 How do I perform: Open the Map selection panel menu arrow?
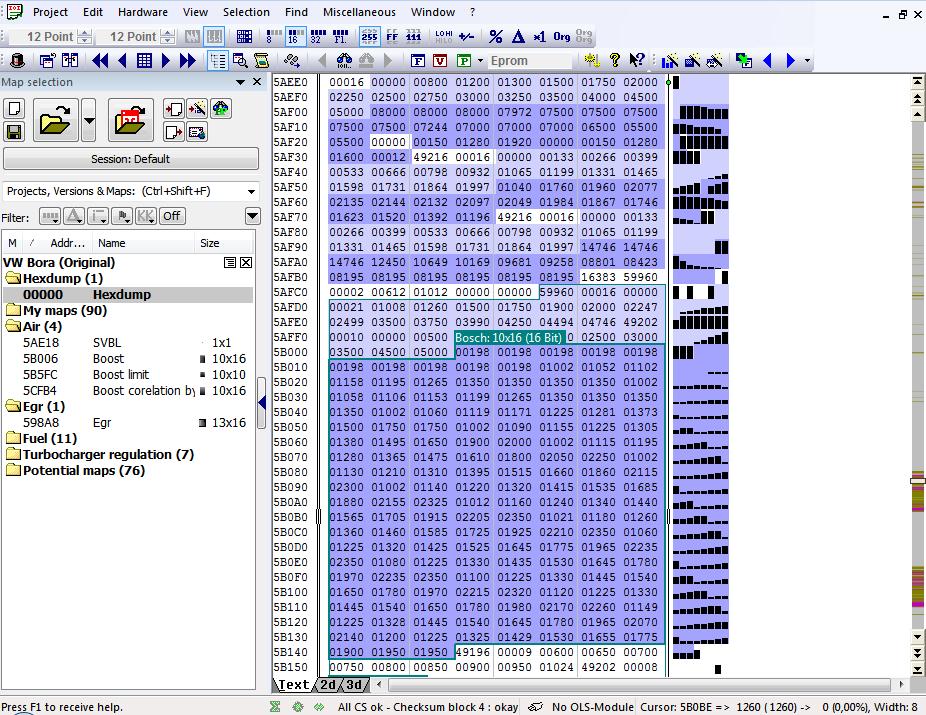pos(240,82)
